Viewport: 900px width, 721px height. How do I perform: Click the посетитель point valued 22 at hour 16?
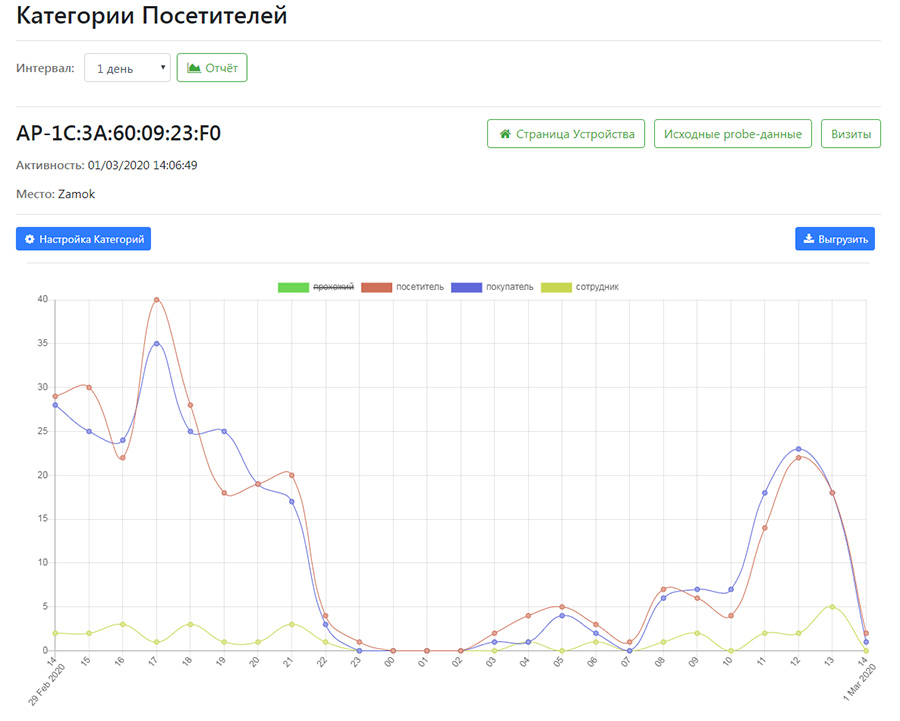coord(122,458)
